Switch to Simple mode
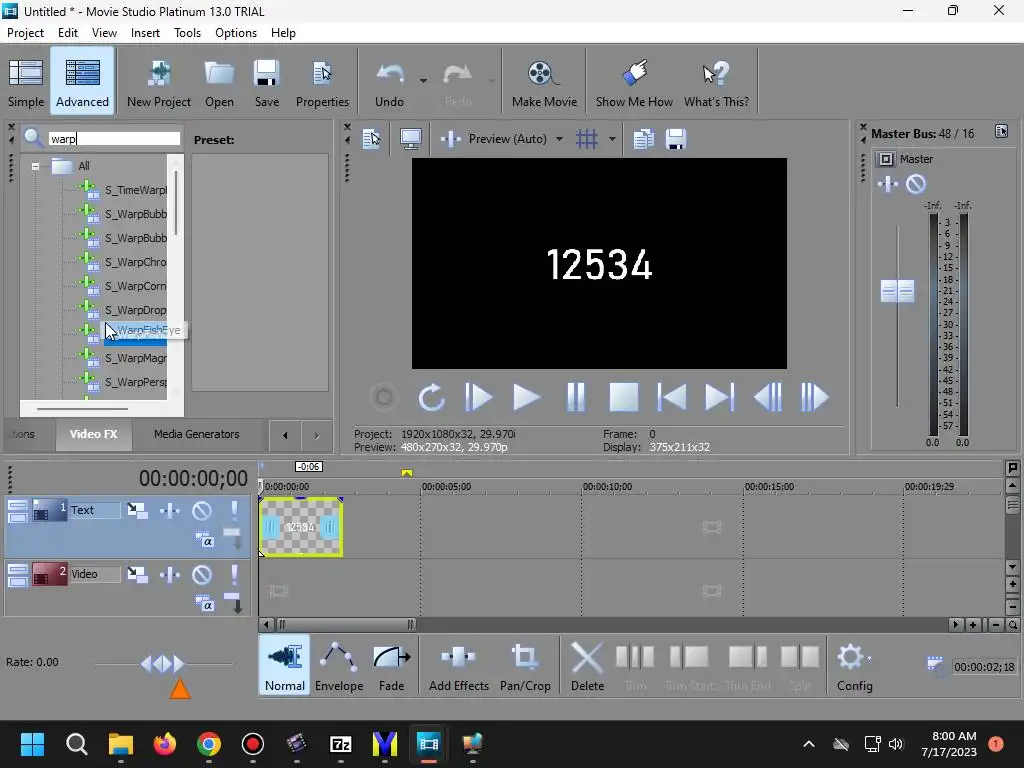The width and height of the screenshot is (1024, 768). point(26,83)
